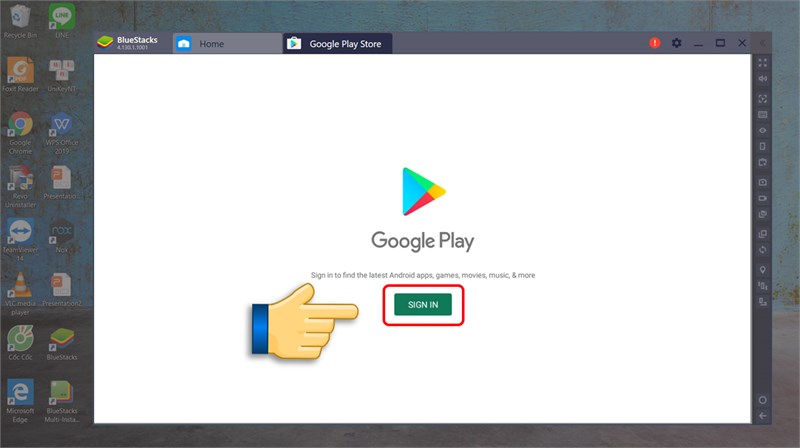This screenshot has height=448, width=800.
Task: Open the Recycle Bin desktop icon
Action: tap(20, 18)
